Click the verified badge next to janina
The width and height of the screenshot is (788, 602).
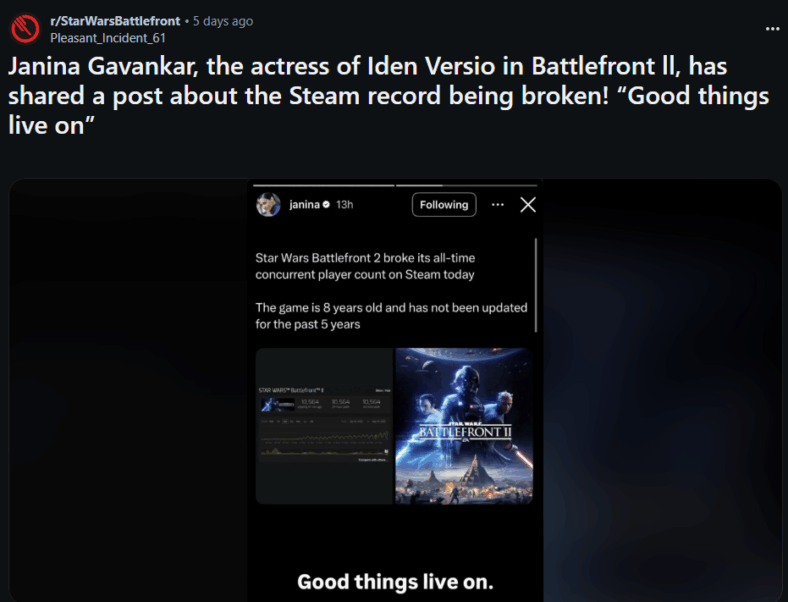pyautogui.click(x=326, y=205)
